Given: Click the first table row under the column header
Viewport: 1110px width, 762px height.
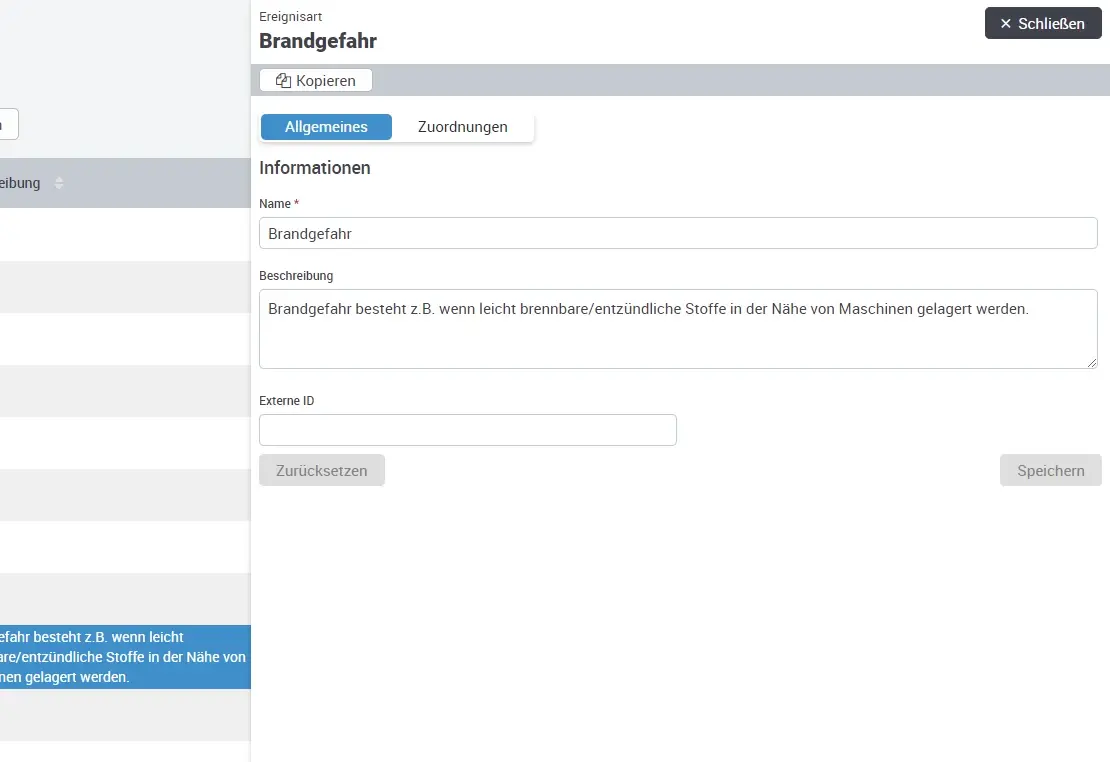Looking at the screenshot, I should click(x=125, y=234).
